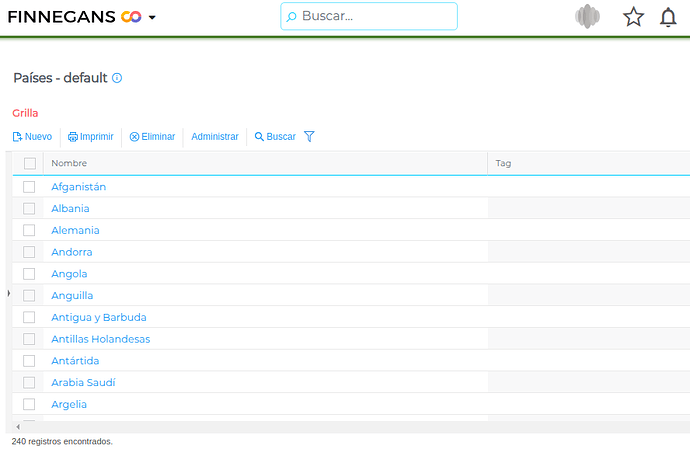The width and height of the screenshot is (690, 456).
Task: Open the Antillas Holandesas link
Action: click(x=100, y=339)
